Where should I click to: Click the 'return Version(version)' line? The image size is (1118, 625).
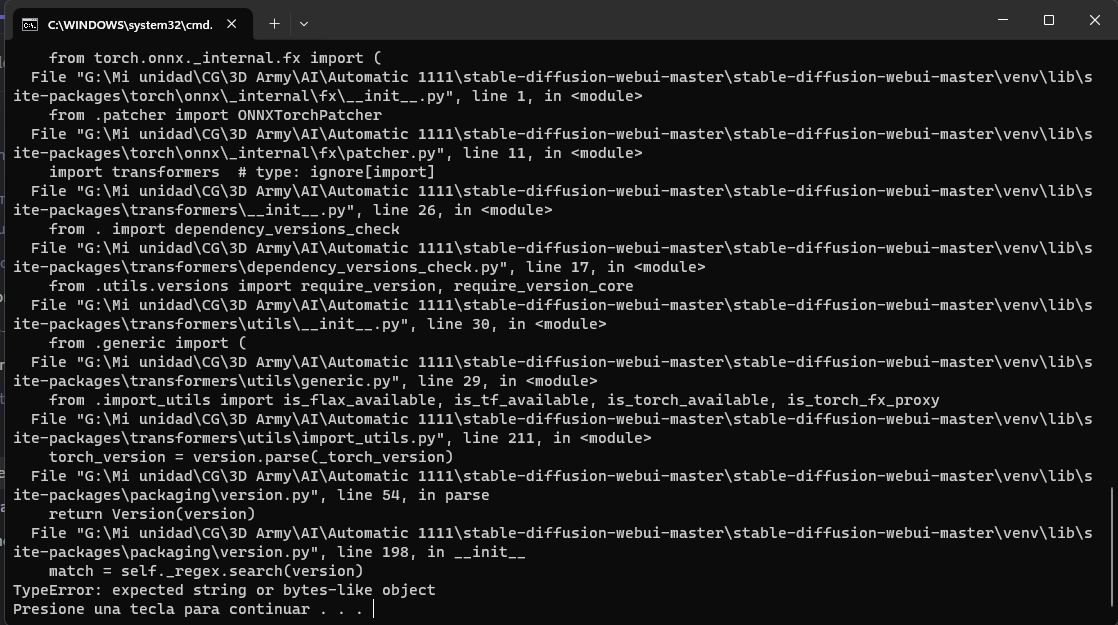(152, 514)
